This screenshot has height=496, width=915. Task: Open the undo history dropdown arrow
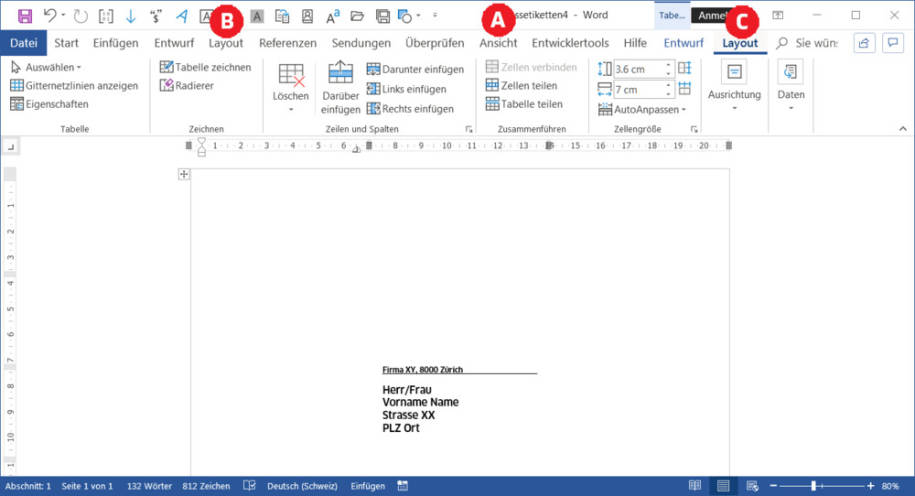pos(63,16)
